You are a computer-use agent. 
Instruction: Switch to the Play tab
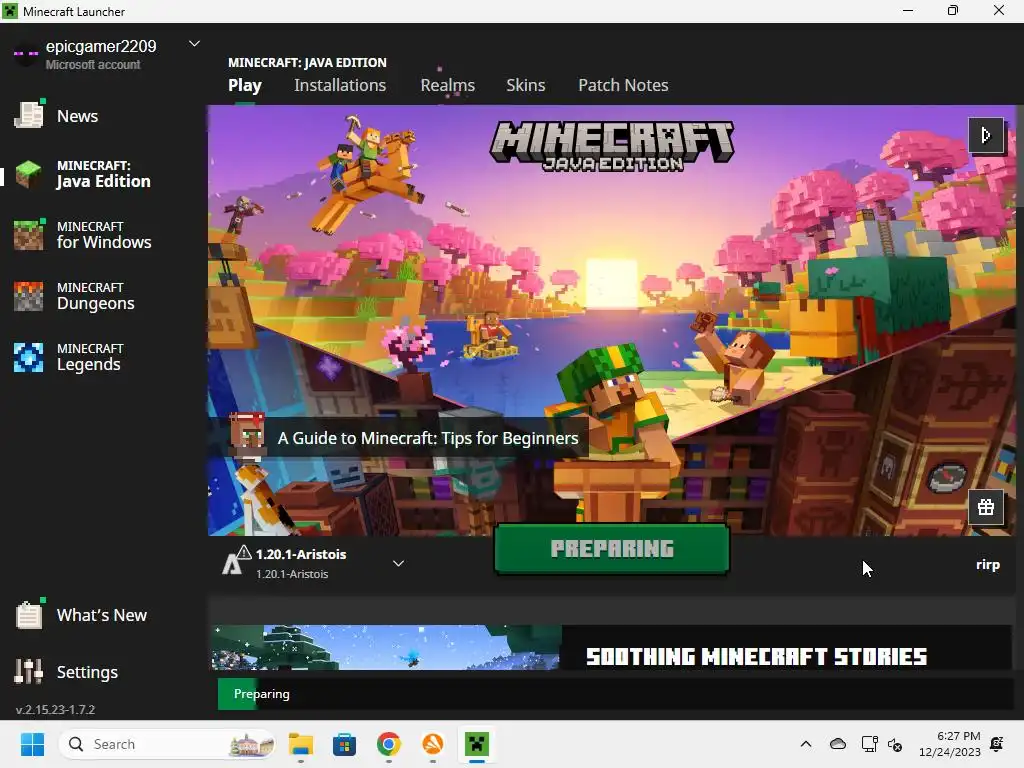click(245, 86)
